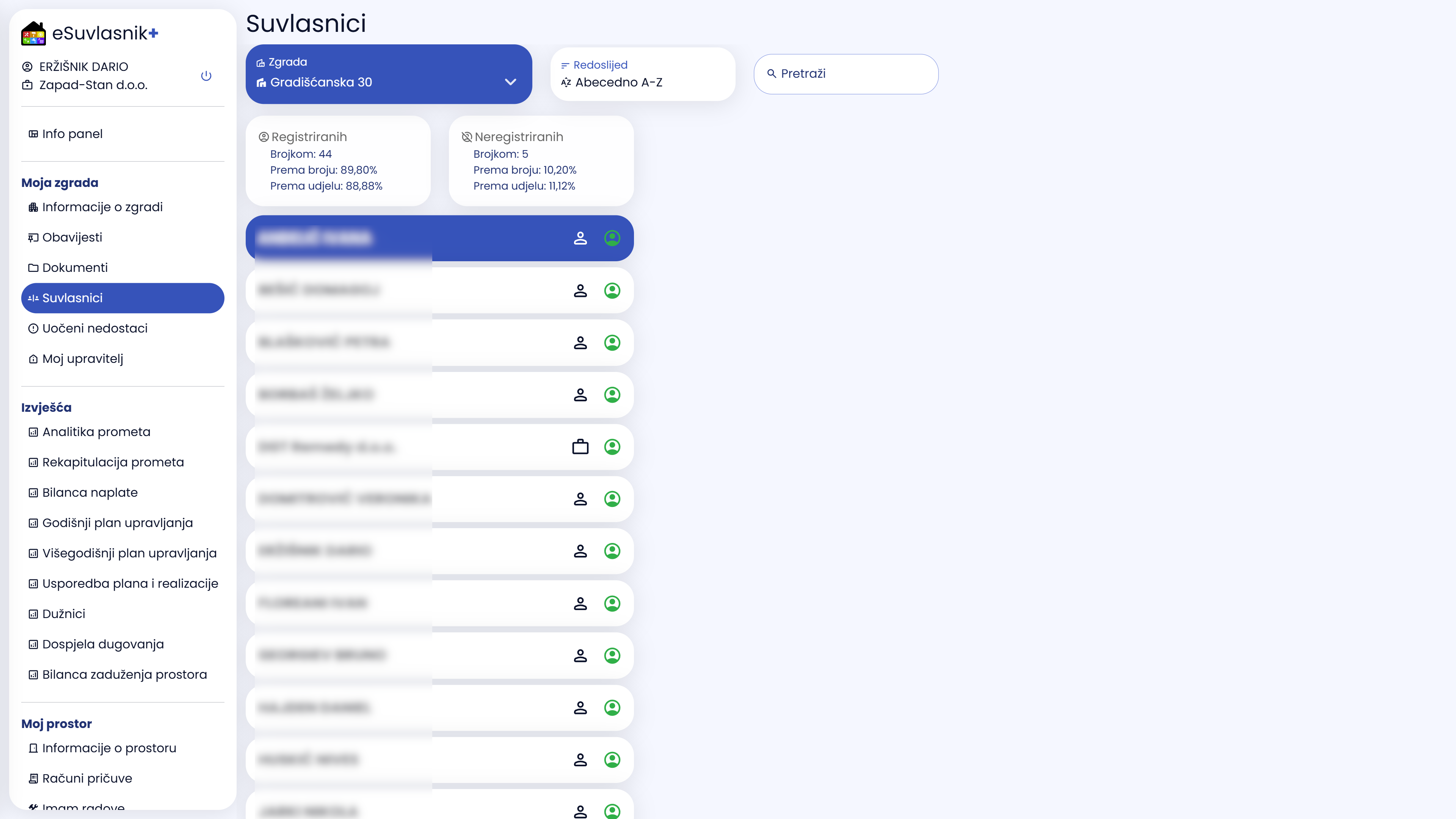Click the person icon in highlighted row
Screen dimensions: 1456x819
tap(581, 238)
